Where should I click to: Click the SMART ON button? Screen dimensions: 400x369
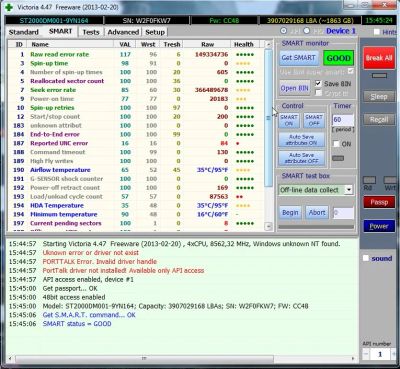click(x=289, y=120)
